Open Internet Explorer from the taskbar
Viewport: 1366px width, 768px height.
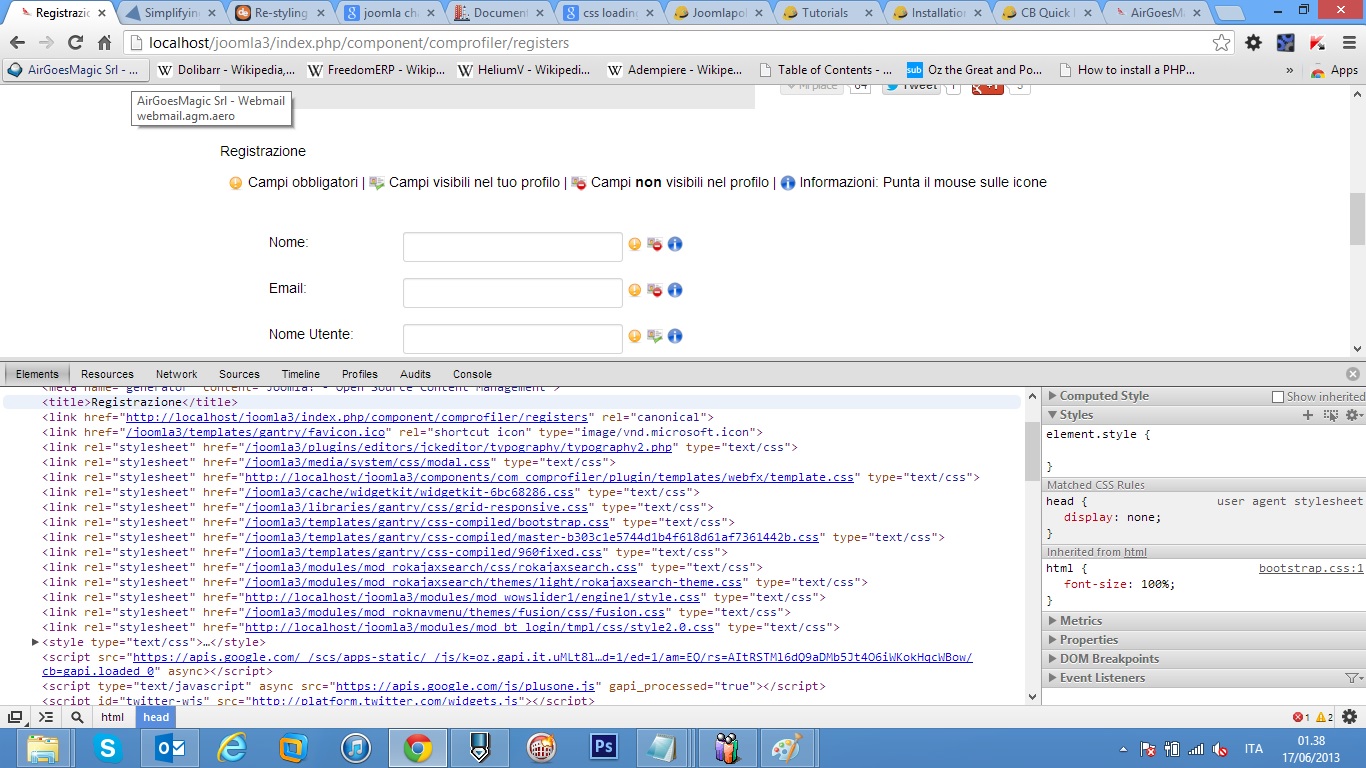(232, 748)
